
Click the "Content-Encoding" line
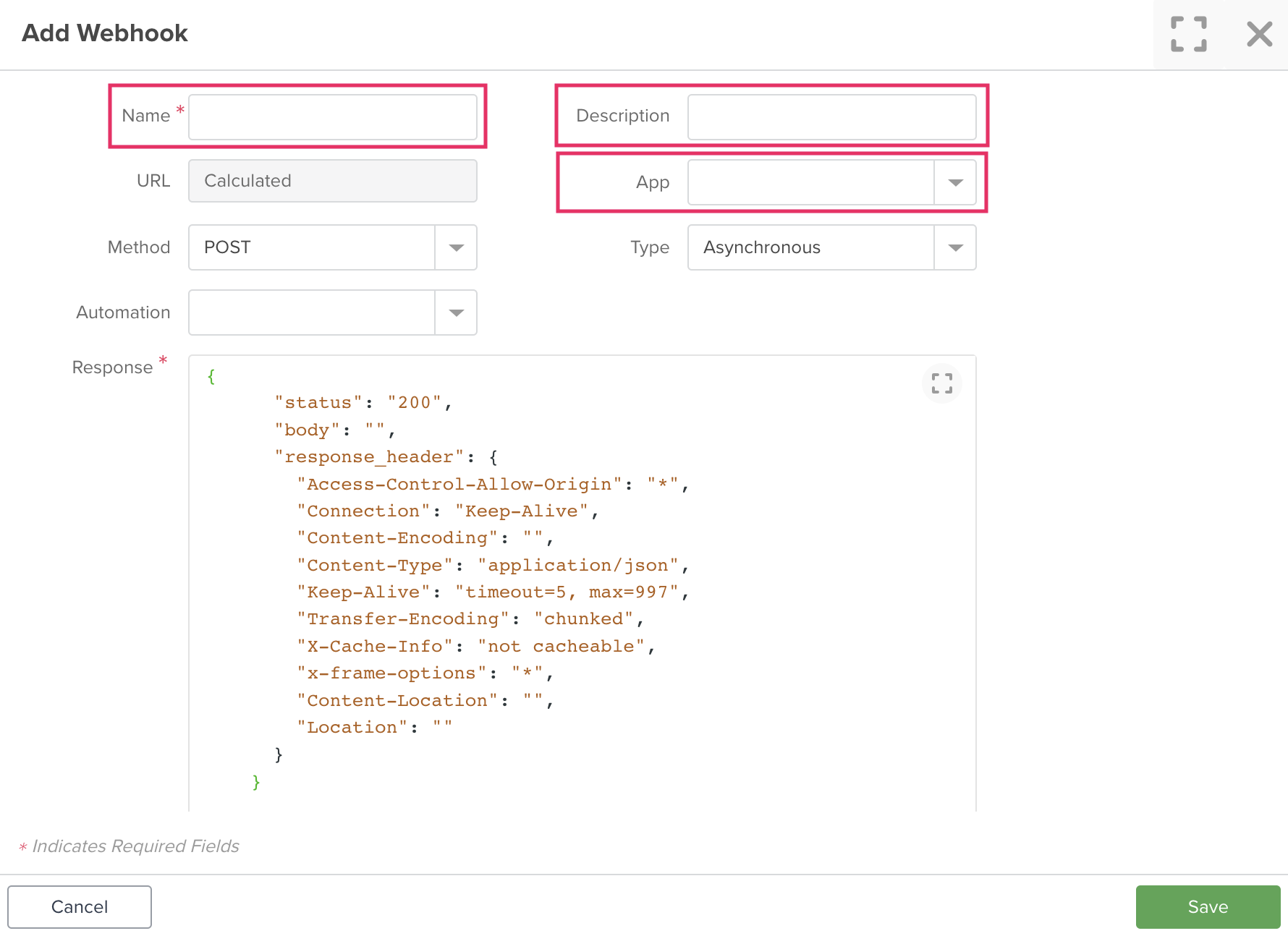click(x=425, y=538)
